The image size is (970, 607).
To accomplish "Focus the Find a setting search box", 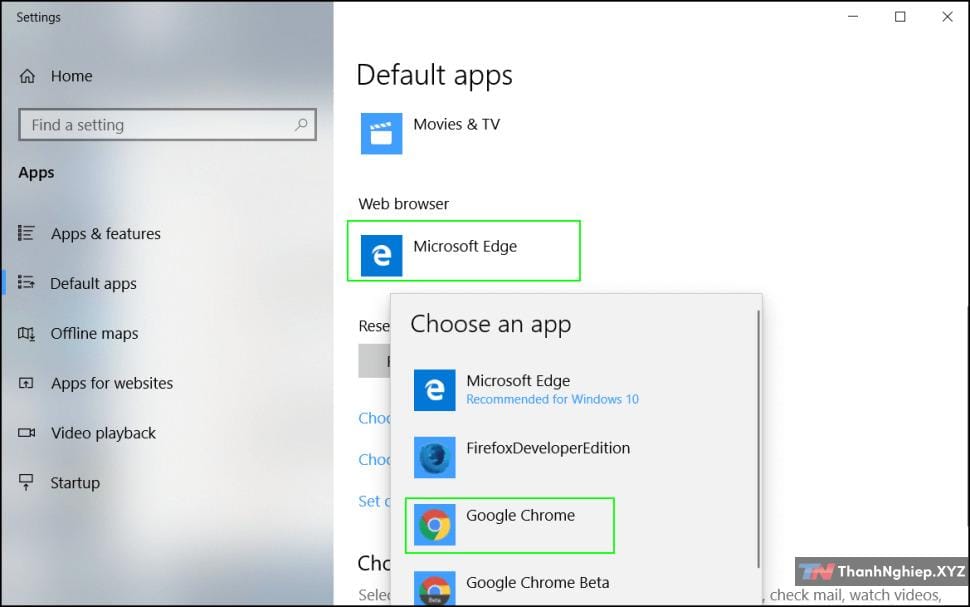I will (x=167, y=125).
